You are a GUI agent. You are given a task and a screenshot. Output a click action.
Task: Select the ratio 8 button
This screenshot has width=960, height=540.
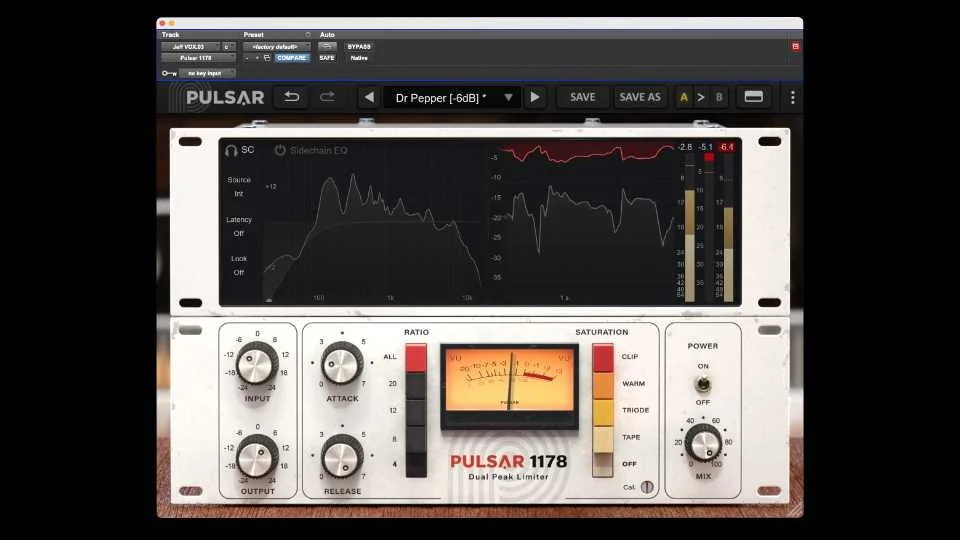pos(416,438)
